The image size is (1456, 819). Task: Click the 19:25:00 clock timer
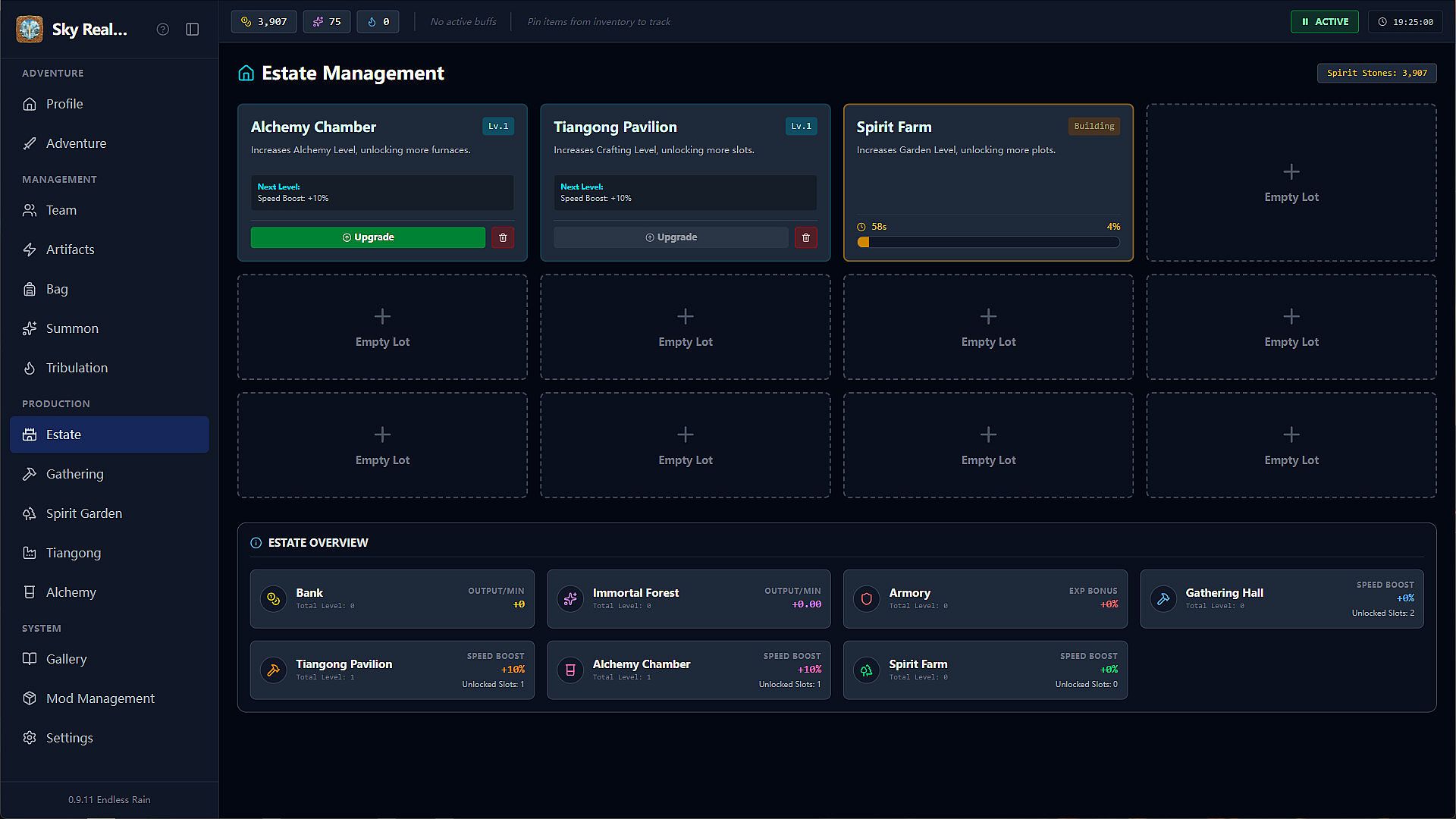click(1405, 21)
